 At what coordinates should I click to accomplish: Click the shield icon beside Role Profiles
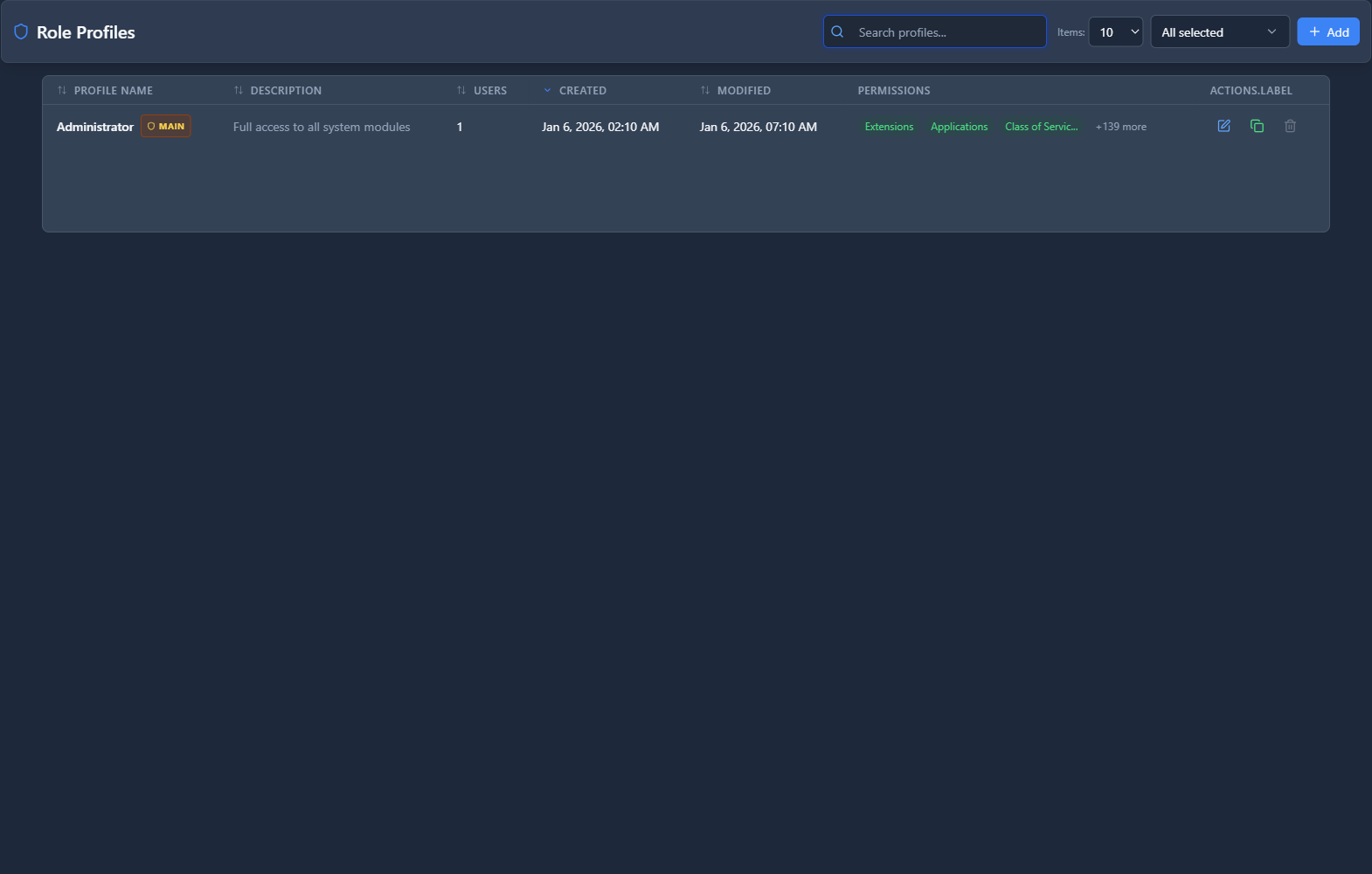click(x=21, y=32)
